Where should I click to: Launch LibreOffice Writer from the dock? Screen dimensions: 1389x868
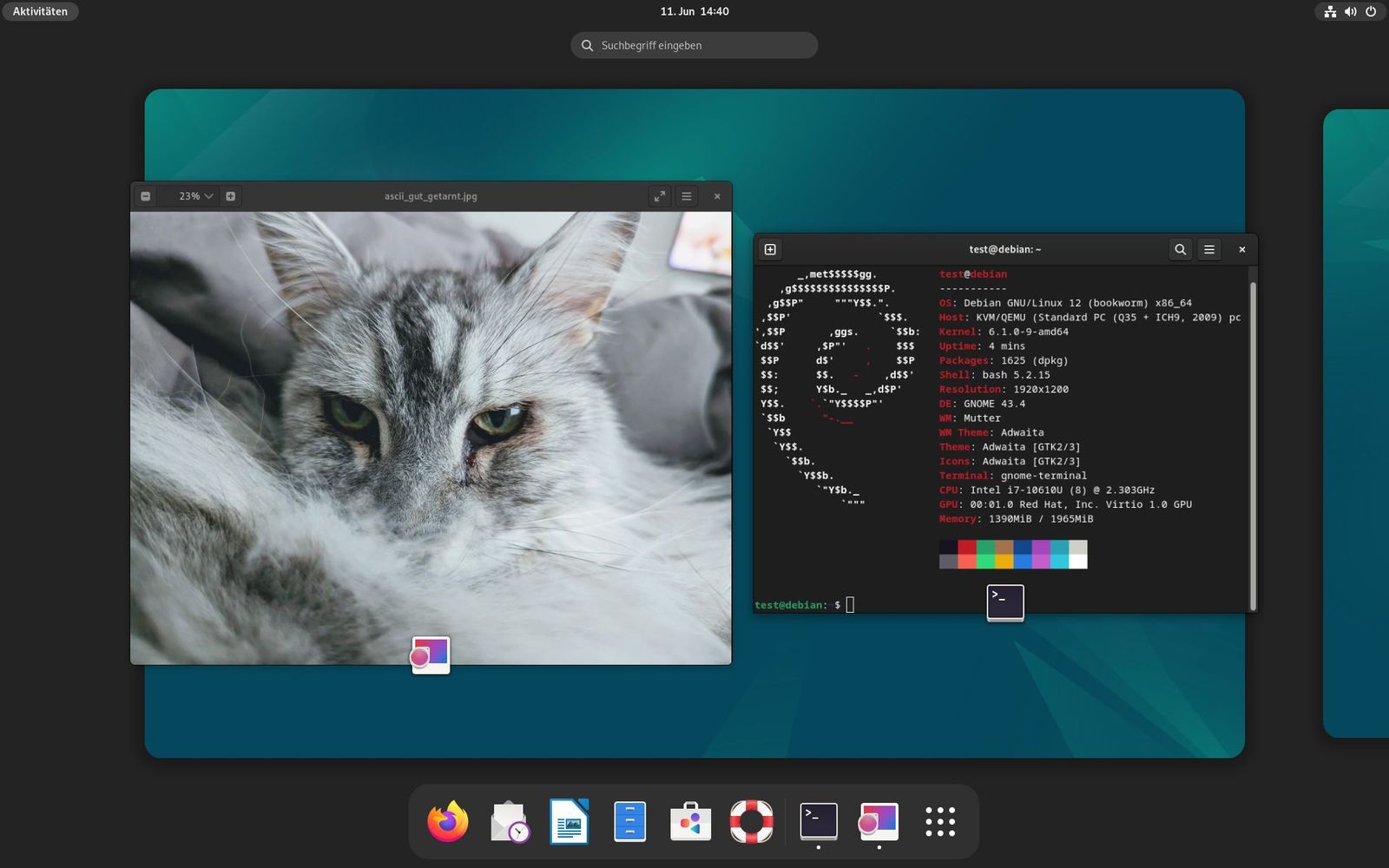[567, 819]
